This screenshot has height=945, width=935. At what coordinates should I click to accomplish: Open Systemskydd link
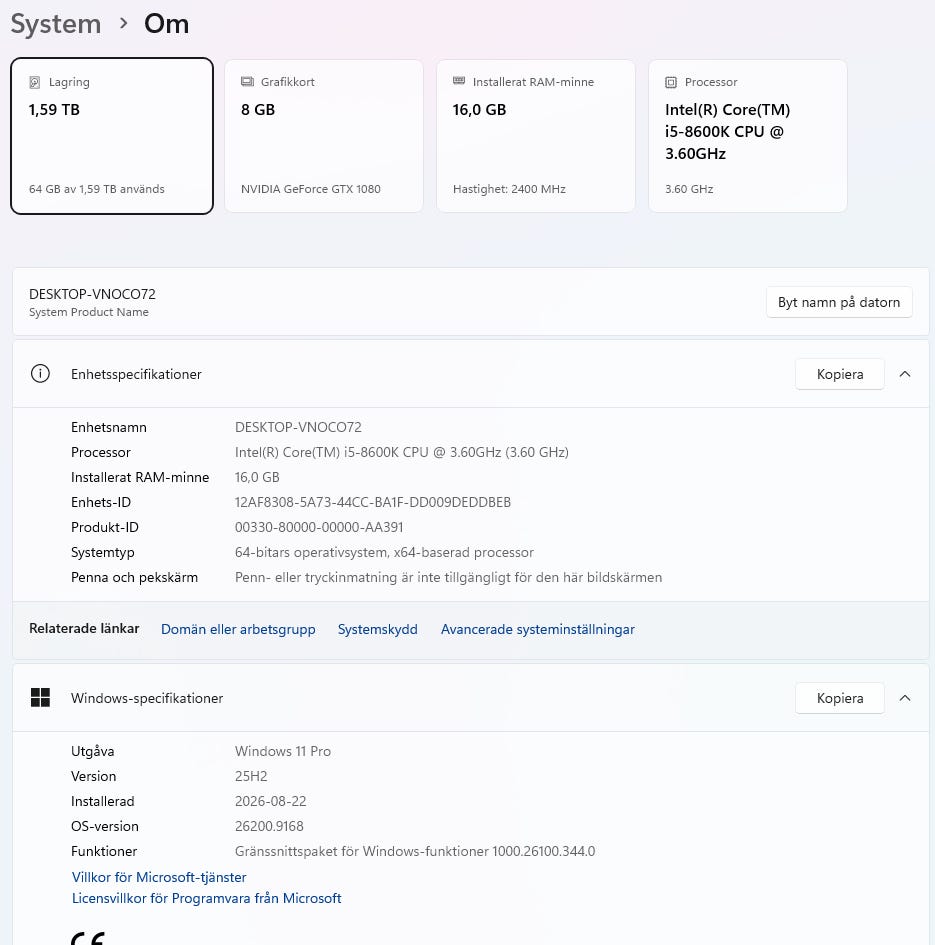pos(377,629)
